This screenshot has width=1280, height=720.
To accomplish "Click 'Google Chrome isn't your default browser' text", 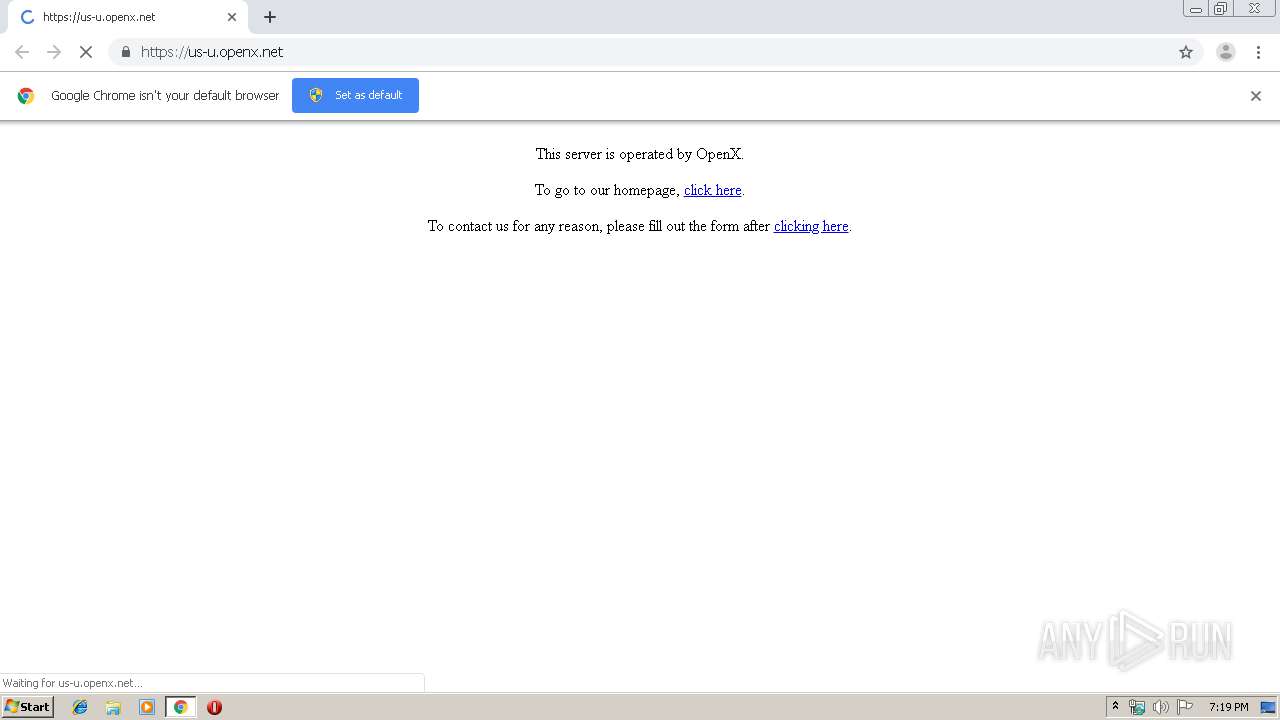I will click(x=165, y=96).
